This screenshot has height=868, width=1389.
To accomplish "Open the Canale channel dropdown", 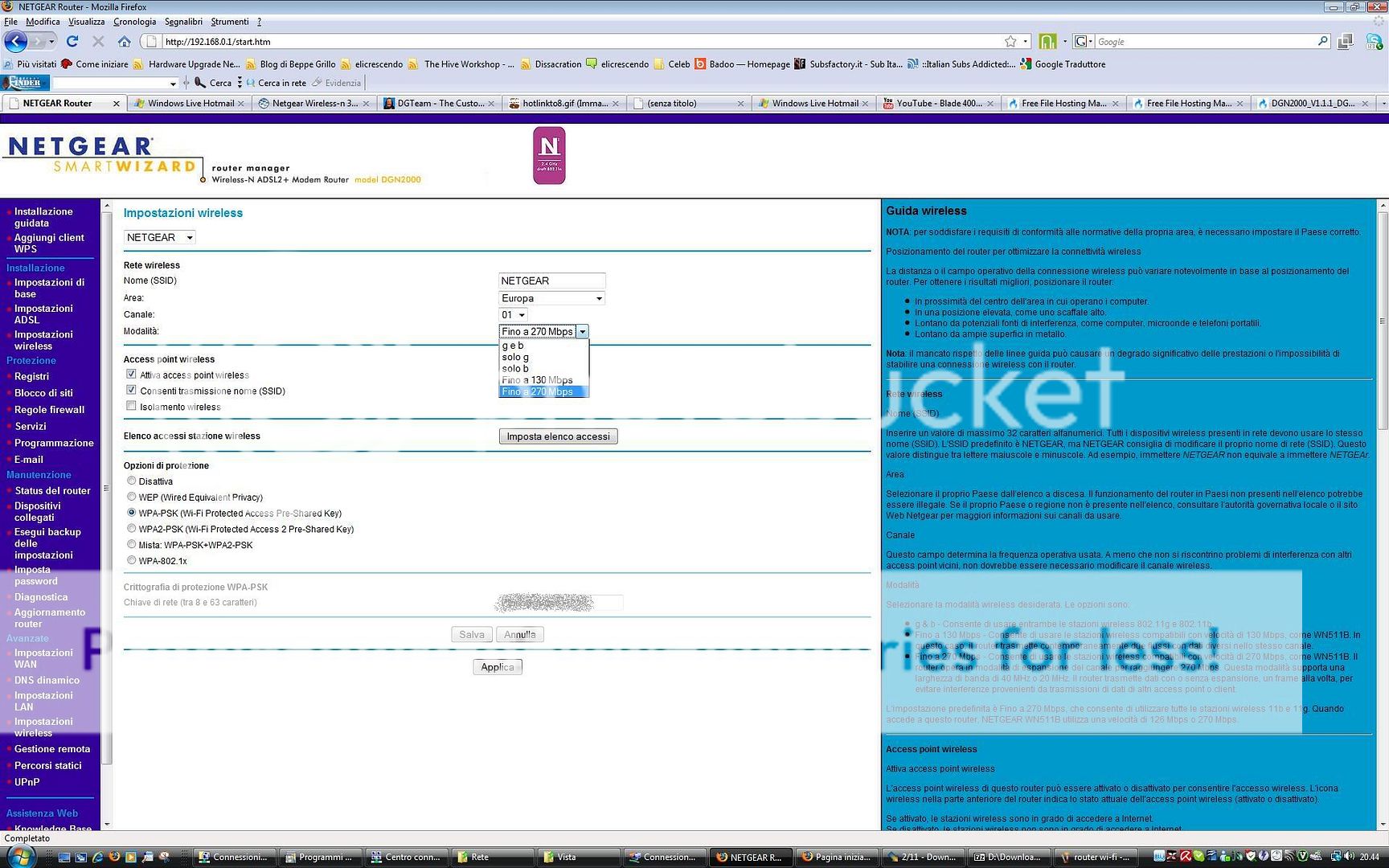I will pyautogui.click(x=513, y=315).
